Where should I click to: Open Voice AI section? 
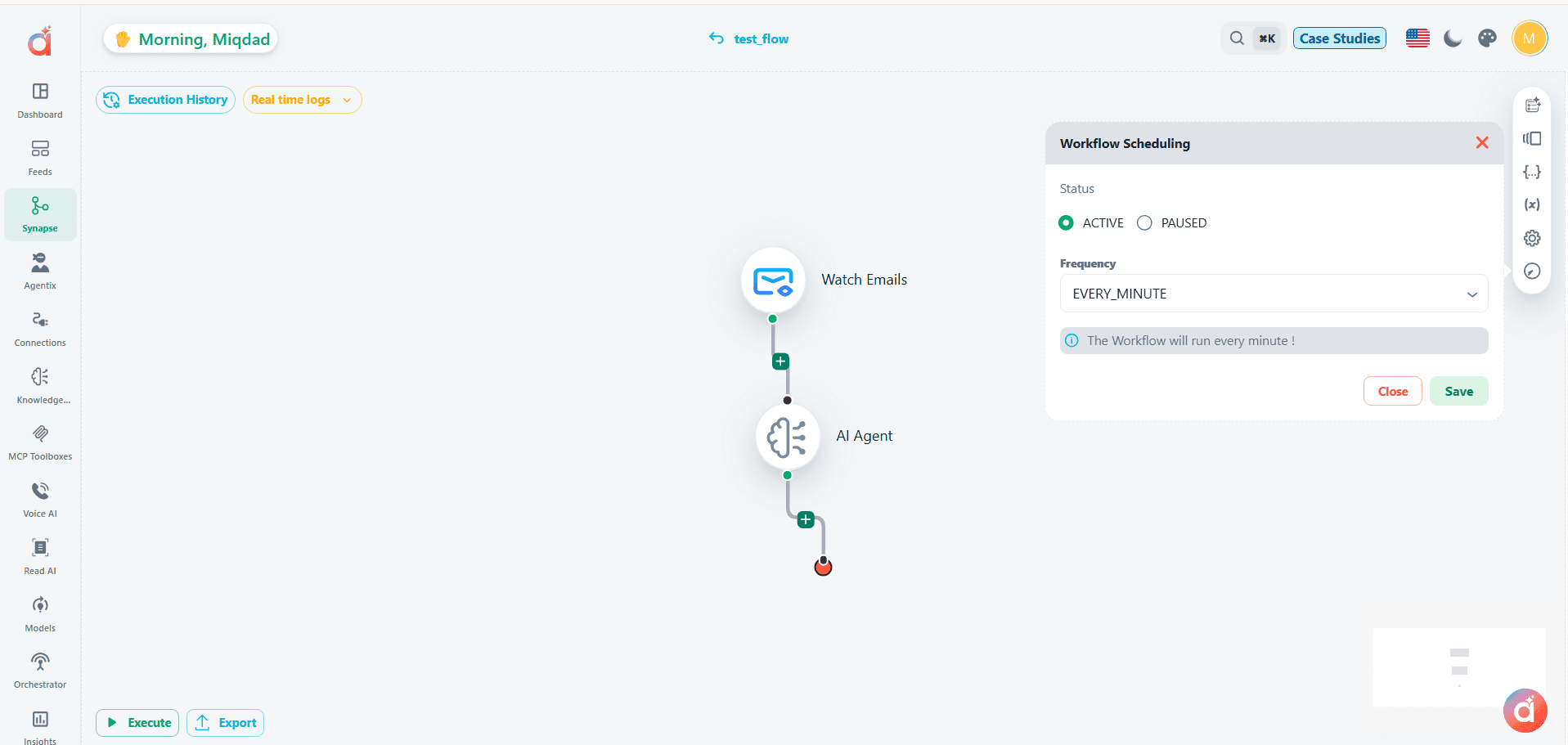tap(40, 500)
